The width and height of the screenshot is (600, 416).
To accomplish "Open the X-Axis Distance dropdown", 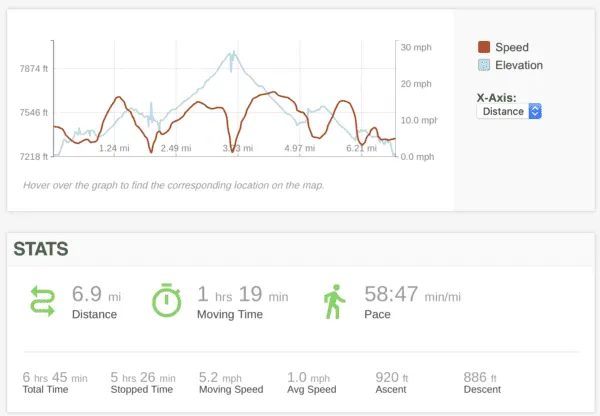I will (509, 111).
